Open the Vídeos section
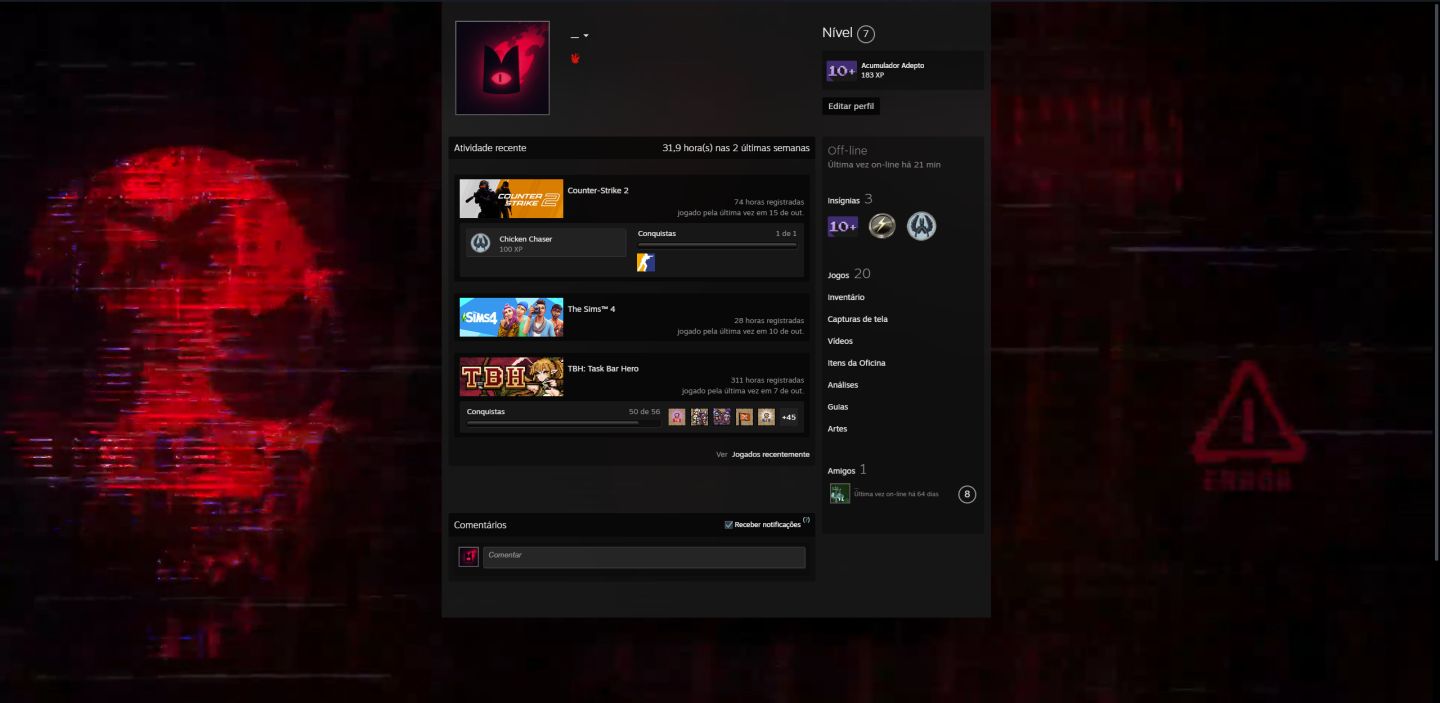1440x703 pixels. (x=840, y=341)
